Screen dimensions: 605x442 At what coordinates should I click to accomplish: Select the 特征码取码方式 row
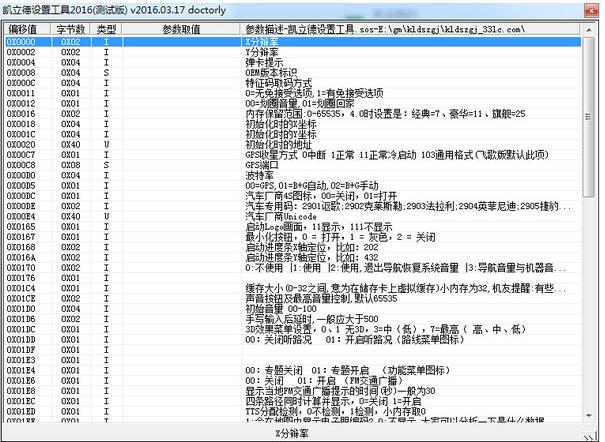click(292, 83)
